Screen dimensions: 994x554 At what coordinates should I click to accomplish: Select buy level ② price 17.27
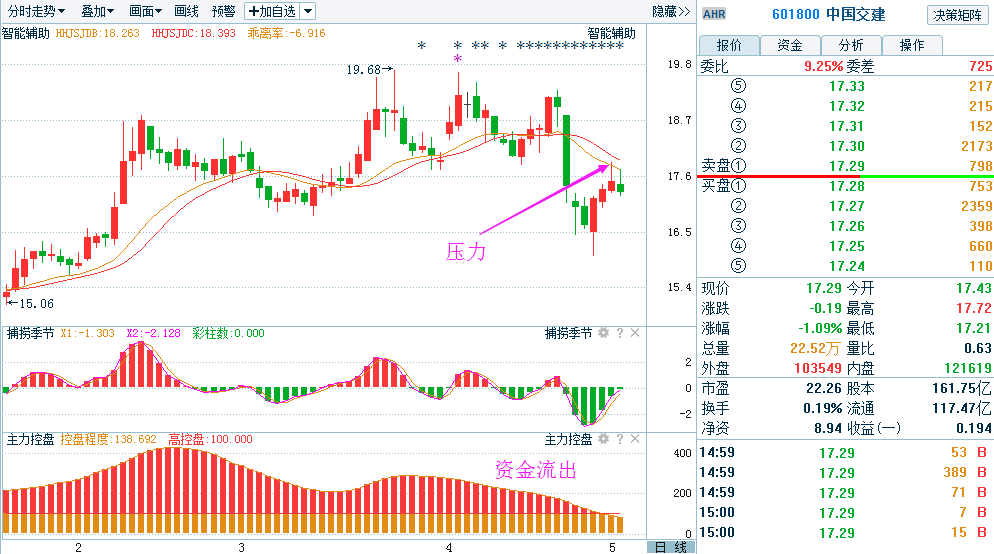pos(847,206)
